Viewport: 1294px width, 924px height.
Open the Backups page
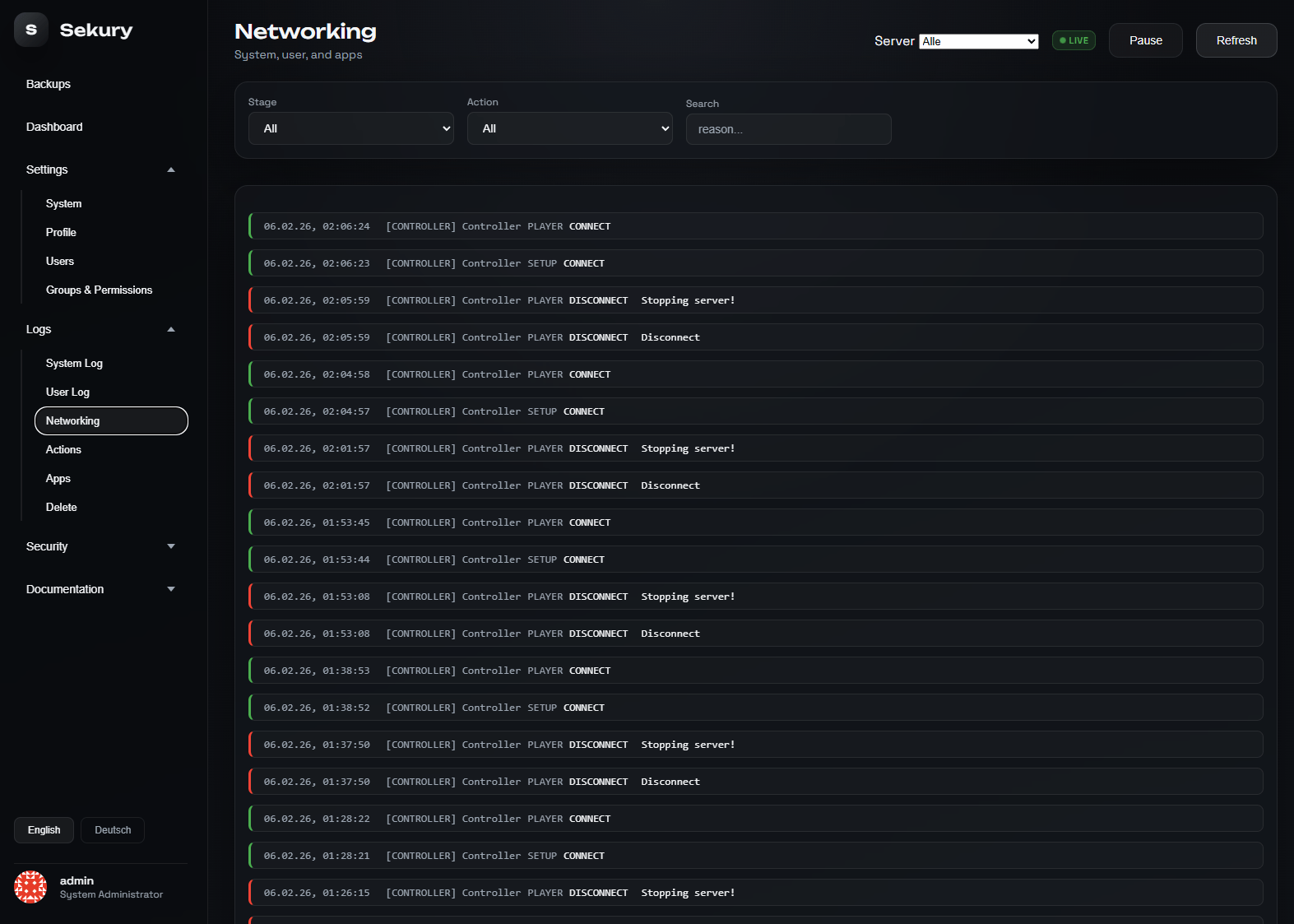(x=49, y=84)
